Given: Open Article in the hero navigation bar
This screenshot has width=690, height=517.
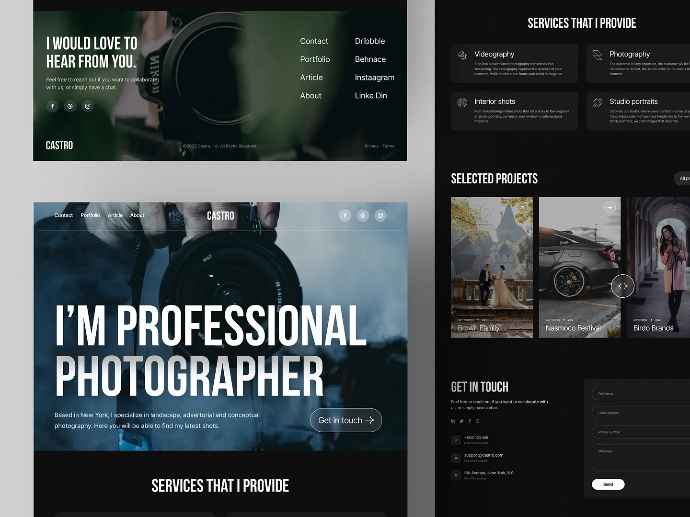Looking at the screenshot, I should point(115,215).
